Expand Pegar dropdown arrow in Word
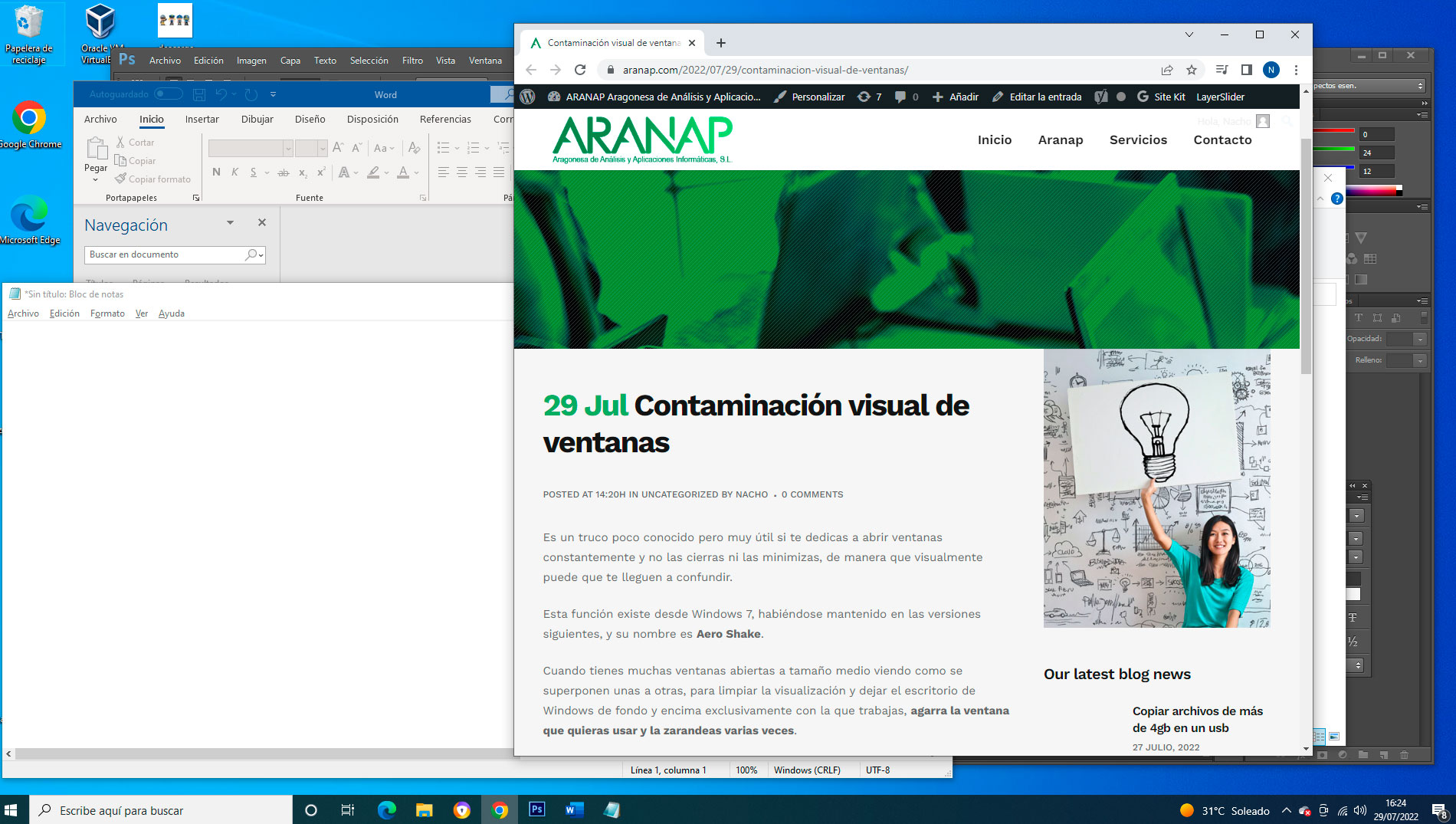Screen dimensions: 1456x824 (x=96, y=180)
